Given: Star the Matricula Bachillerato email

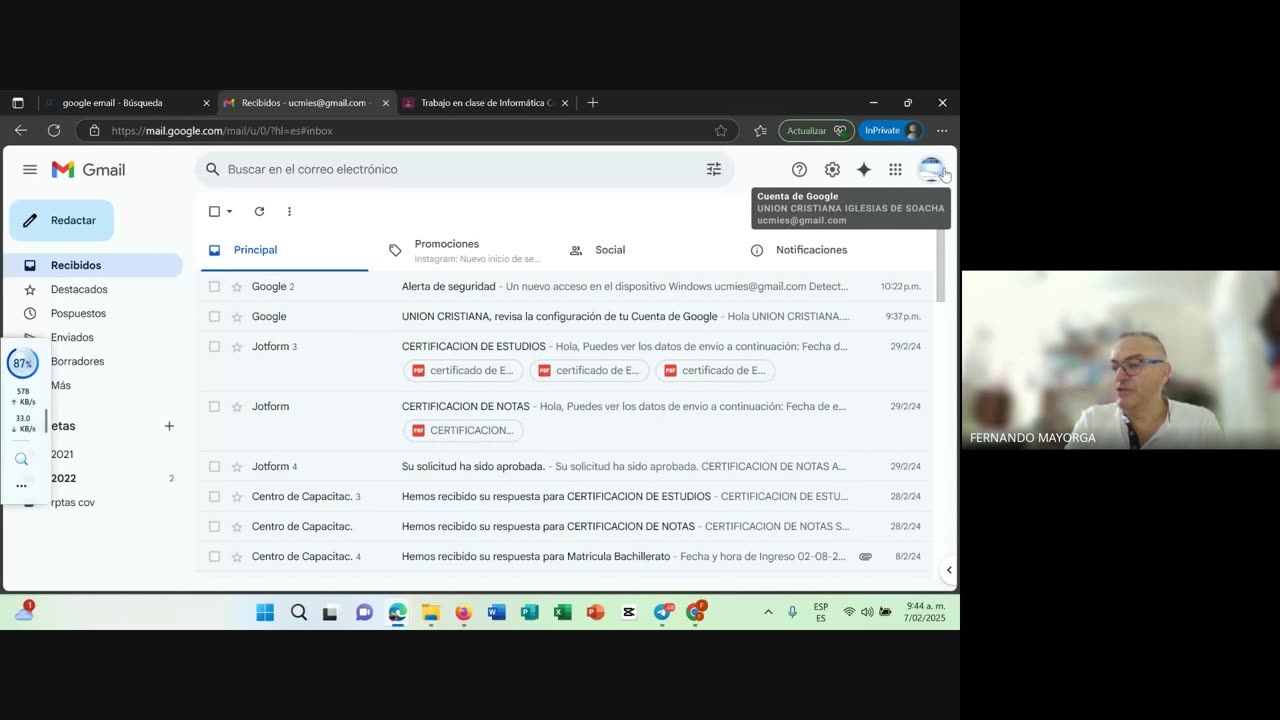Looking at the screenshot, I should point(237,557).
